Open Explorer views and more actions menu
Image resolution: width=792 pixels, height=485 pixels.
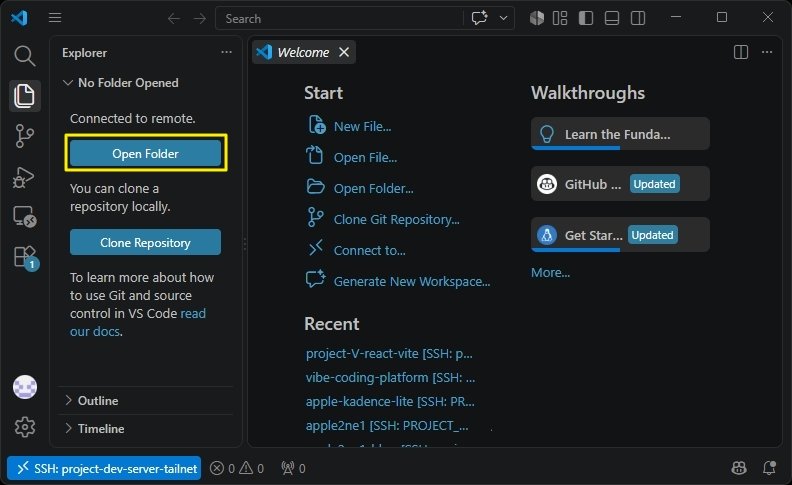pos(226,52)
